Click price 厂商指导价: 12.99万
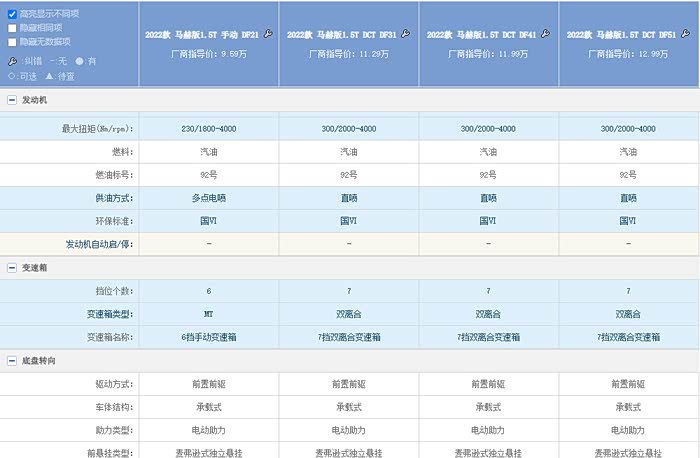 (628, 54)
